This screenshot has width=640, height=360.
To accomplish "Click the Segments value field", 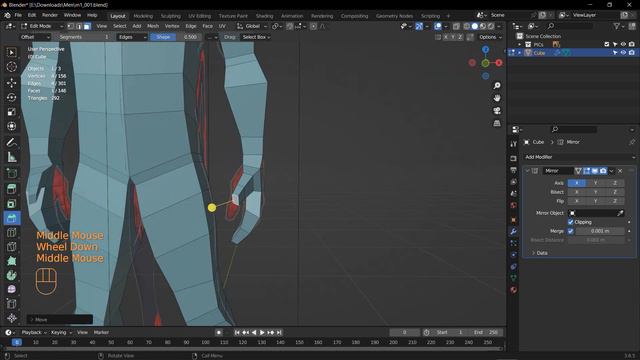I will click(x=84, y=37).
